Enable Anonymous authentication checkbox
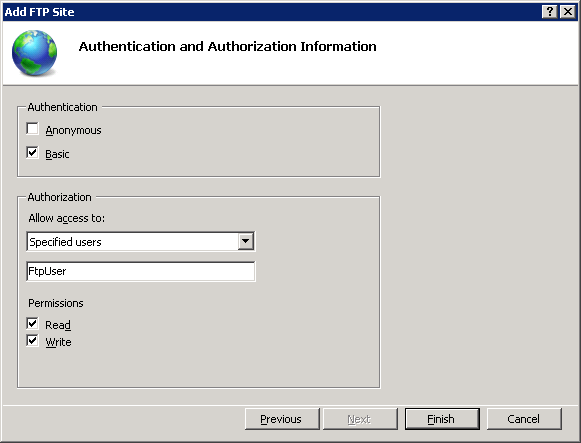The height and width of the screenshot is (443, 581). (32, 129)
